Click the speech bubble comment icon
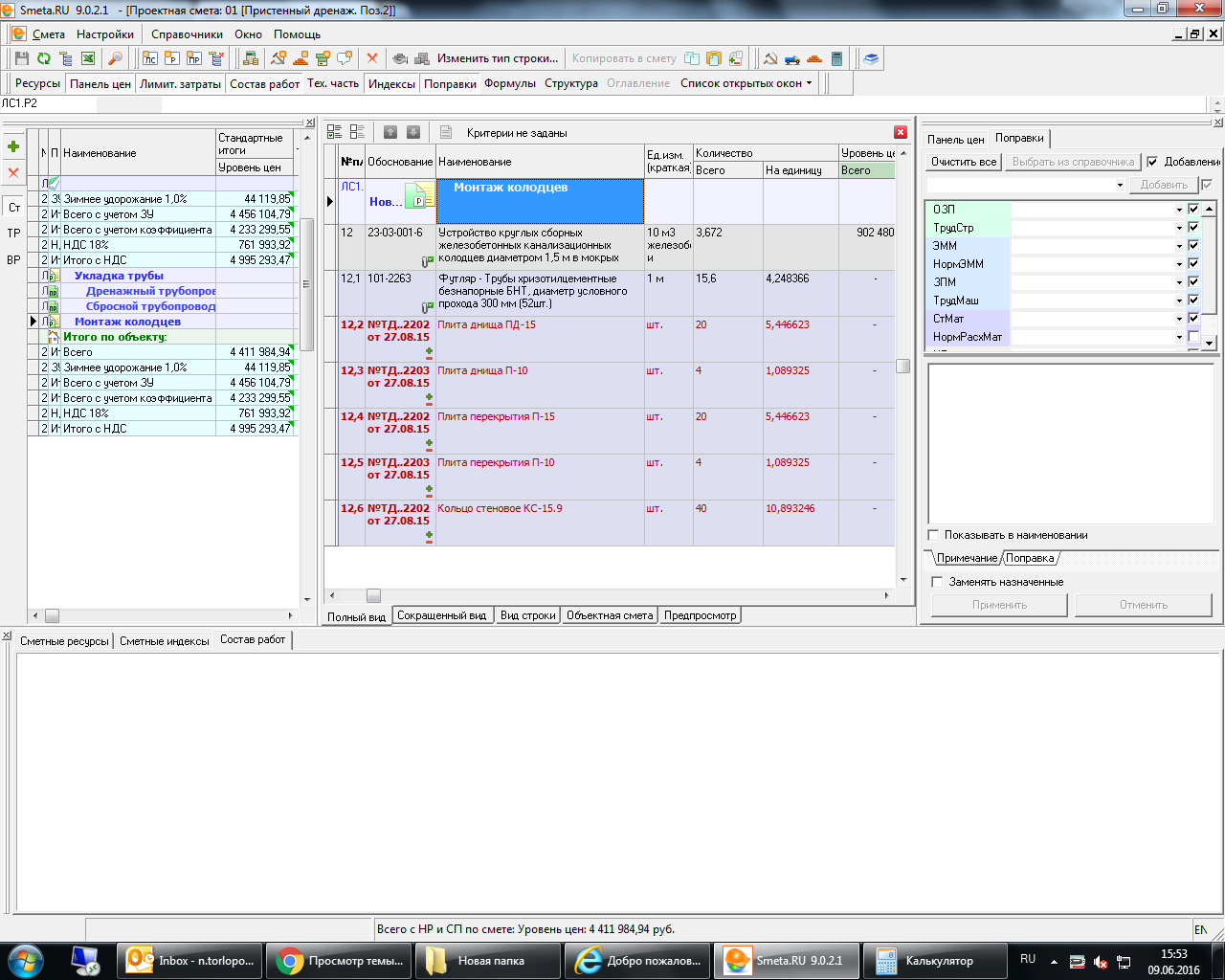The width and height of the screenshot is (1225, 980). click(345, 58)
